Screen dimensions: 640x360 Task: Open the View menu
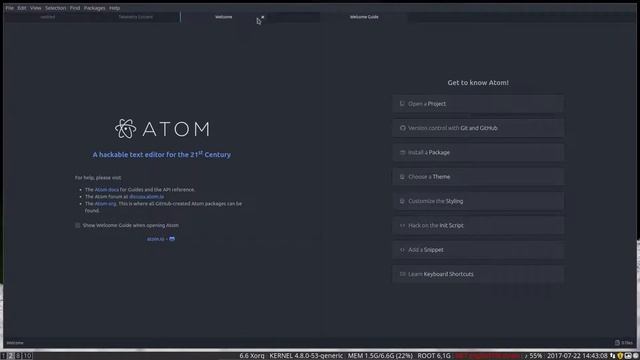(36, 8)
